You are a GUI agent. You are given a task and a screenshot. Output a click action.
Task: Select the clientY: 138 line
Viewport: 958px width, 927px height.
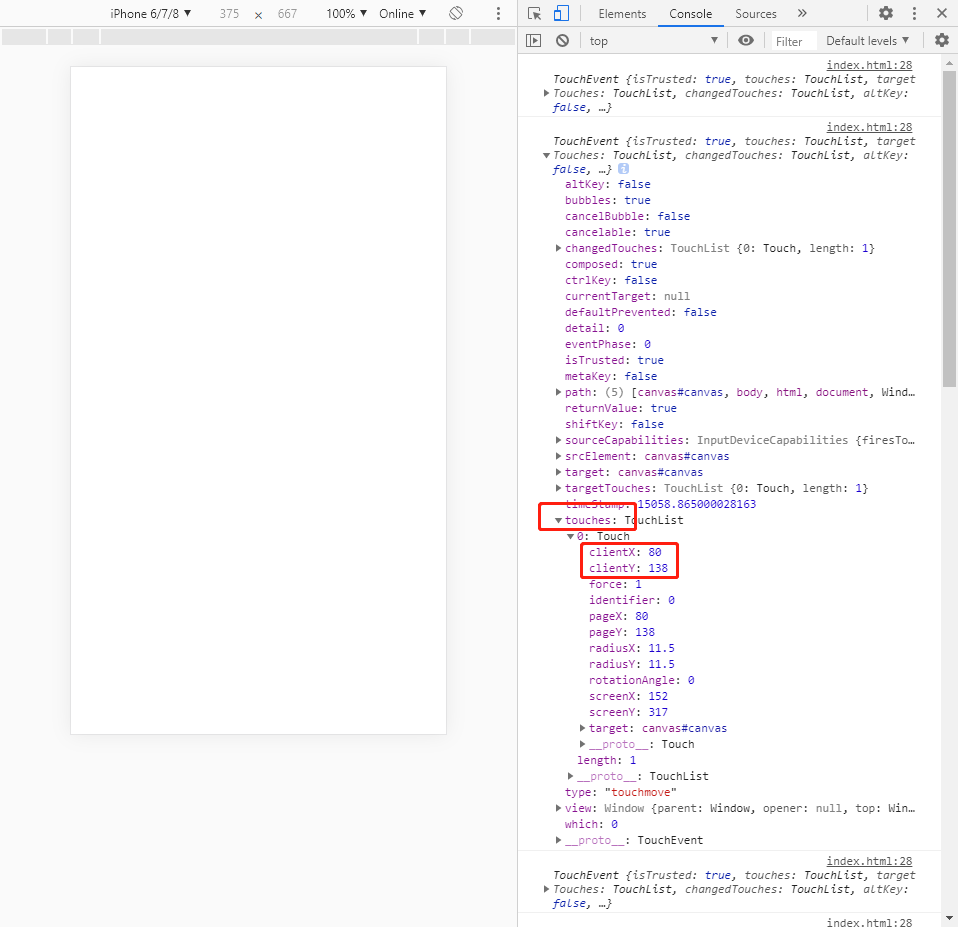coord(628,568)
